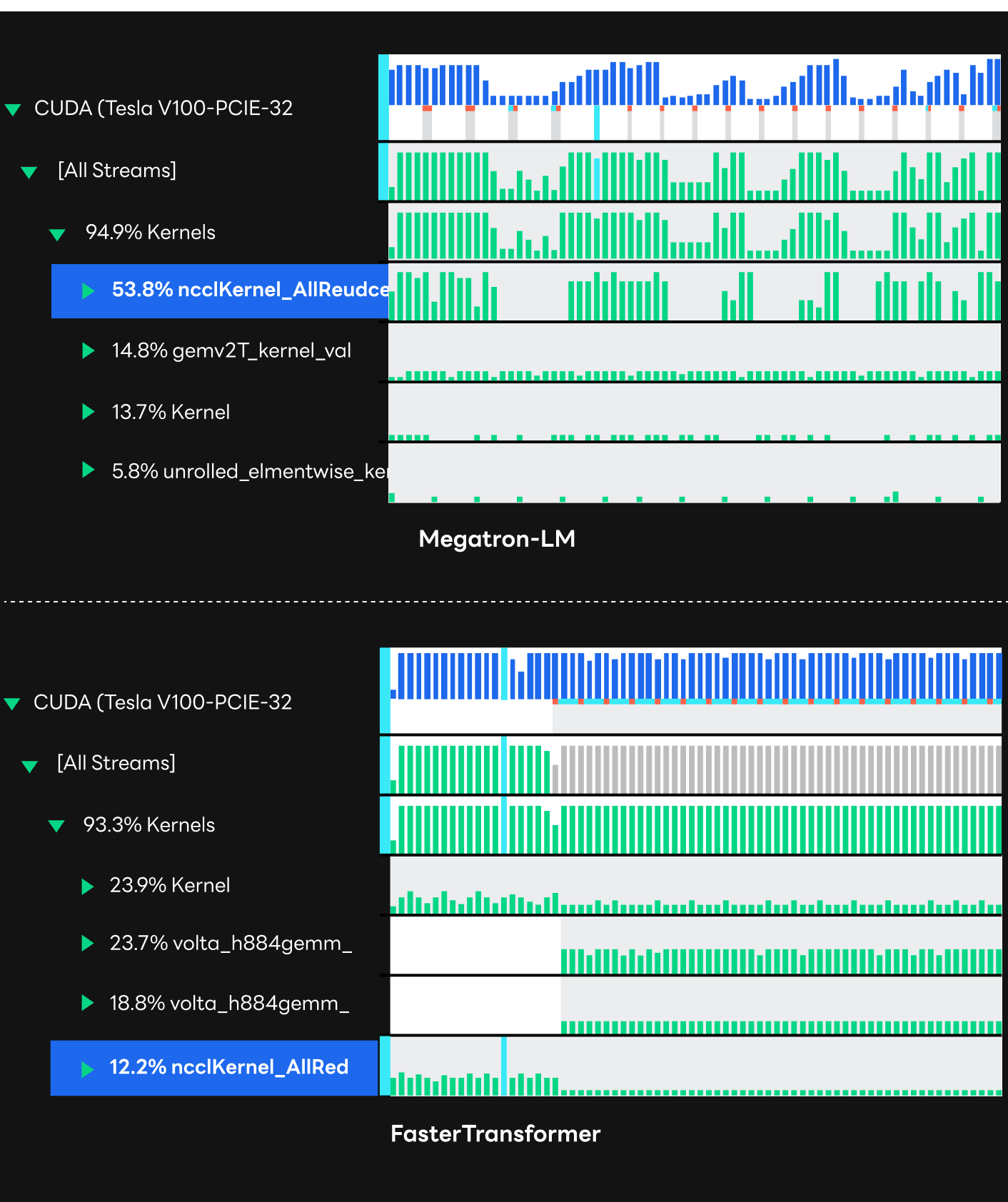Click the 18.8% volta_h884gemm_ timeline track
The image size is (1008, 1202).
point(696,1006)
